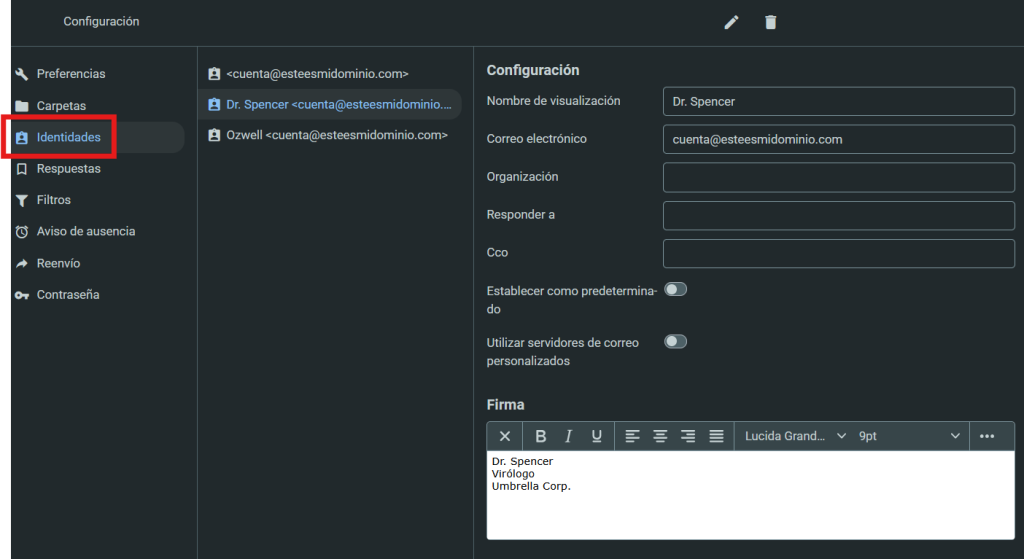
Task: Open the Lucida Grande font dropdown
Action: click(x=794, y=436)
